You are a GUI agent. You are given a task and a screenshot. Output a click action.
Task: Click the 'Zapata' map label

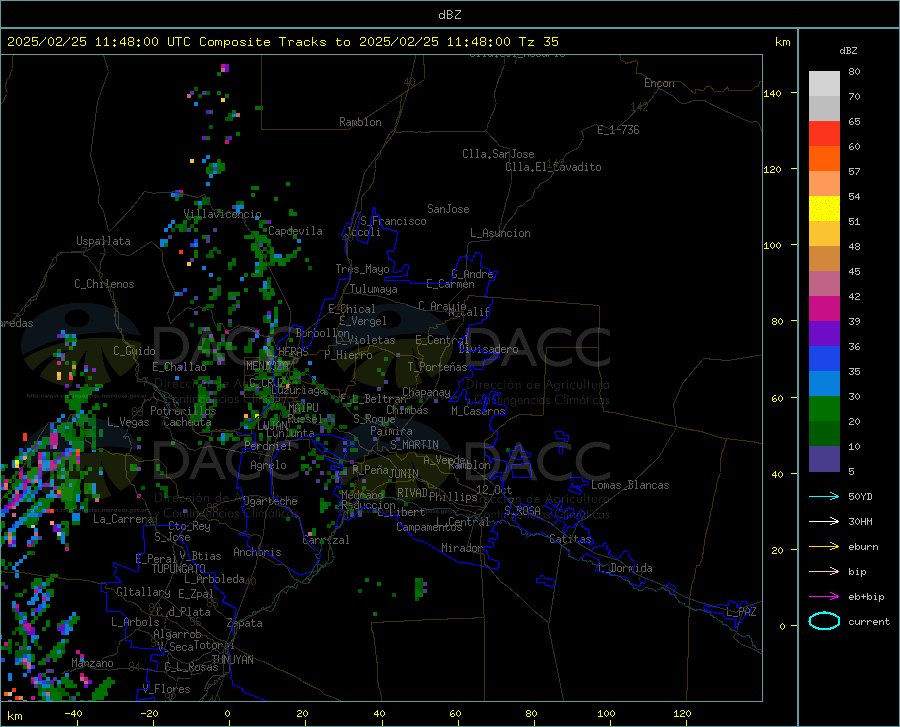pyautogui.click(x=245, y=623)
